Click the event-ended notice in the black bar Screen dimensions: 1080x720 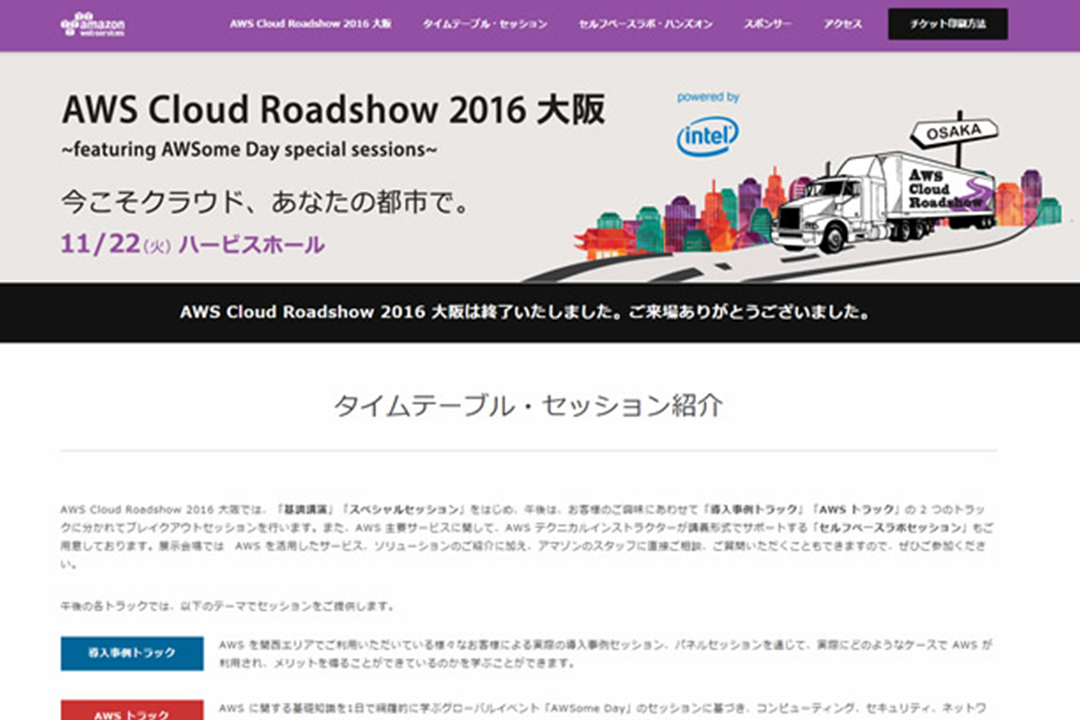coord(525,312)
